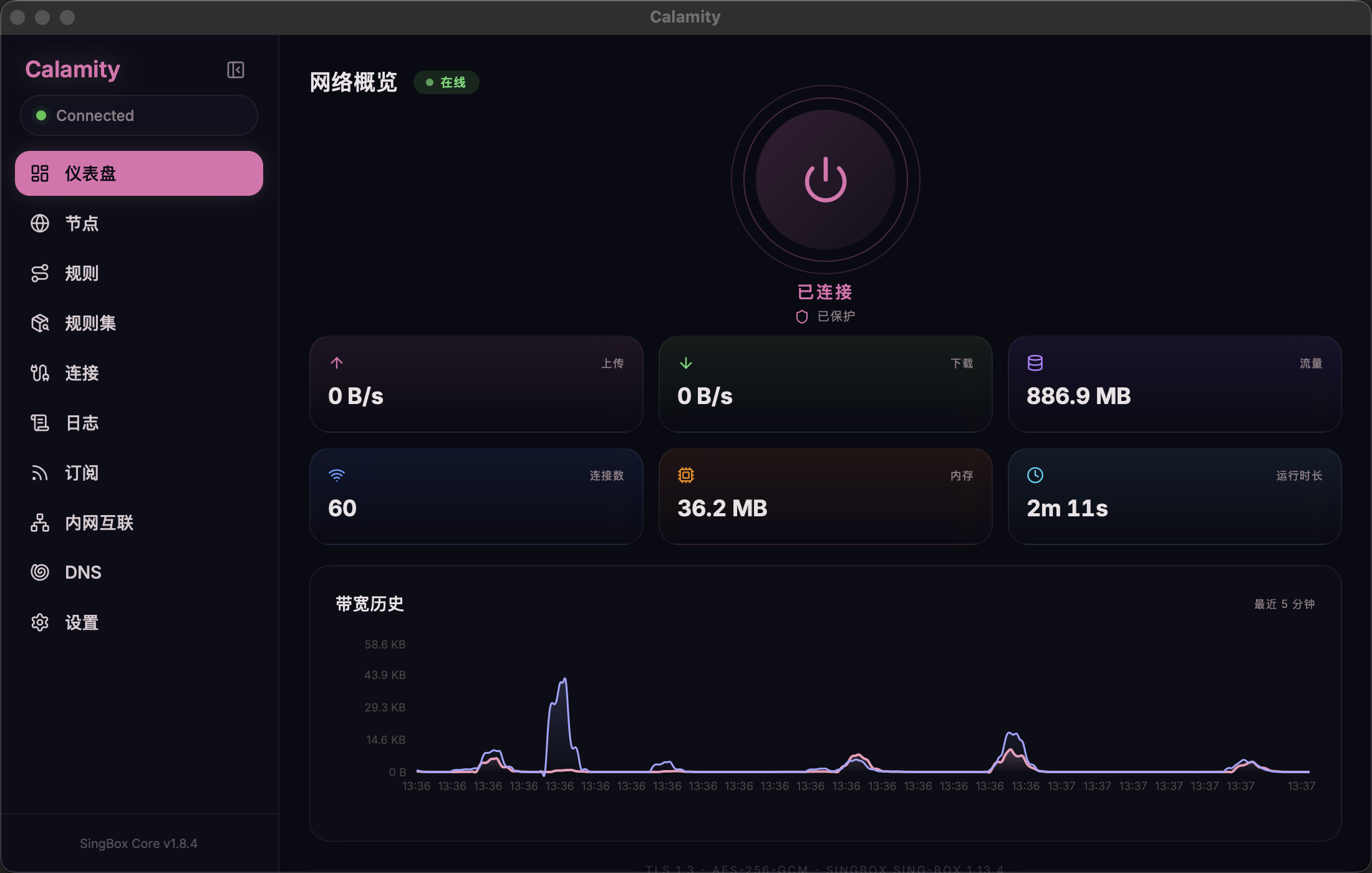This screenshot has width=1372, height=873.
Task: Select the 仪表盘 dashboard menu item
Action: coord(138,173)
